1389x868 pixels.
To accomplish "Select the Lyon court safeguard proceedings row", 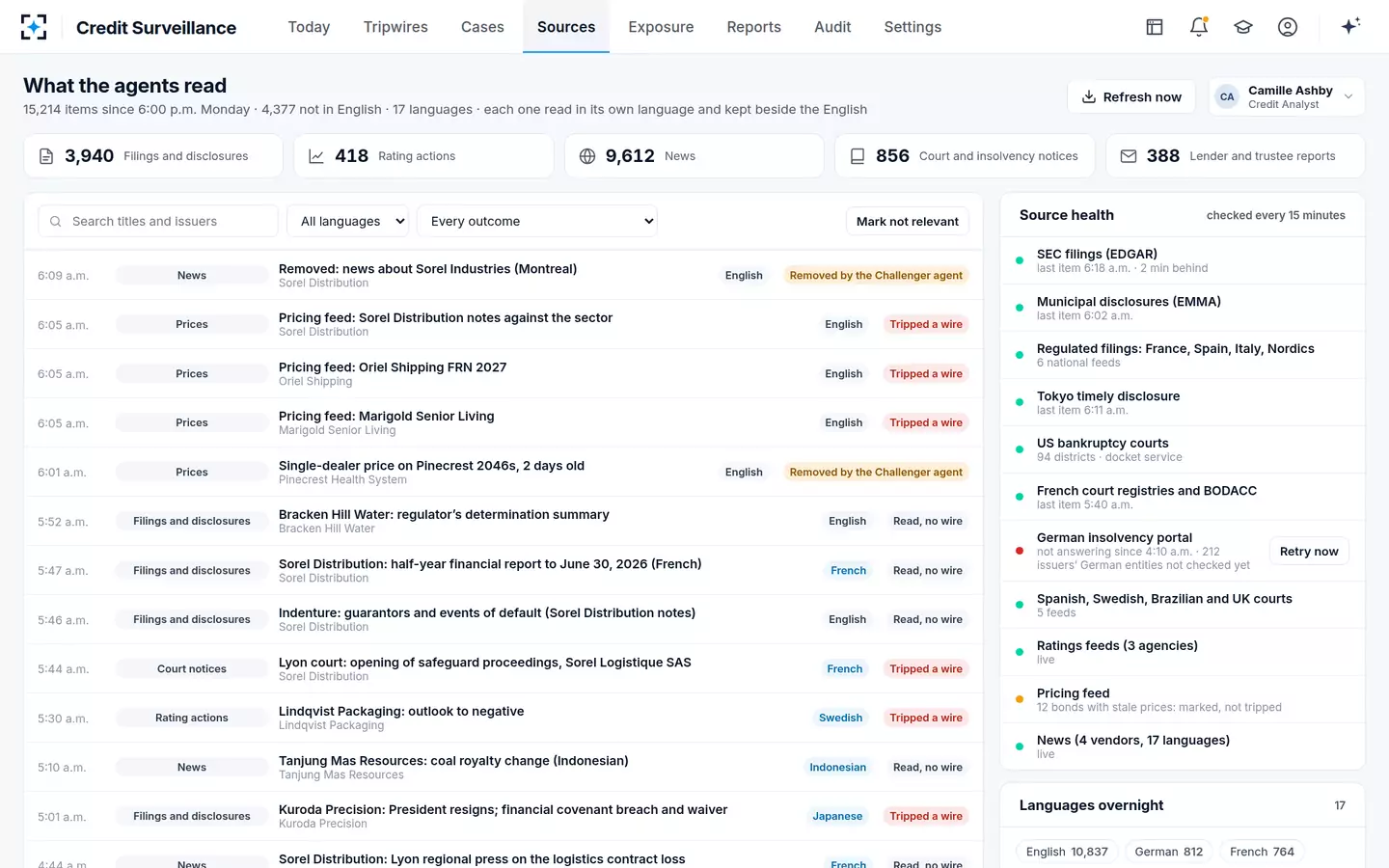I will [x=503, y=668].
